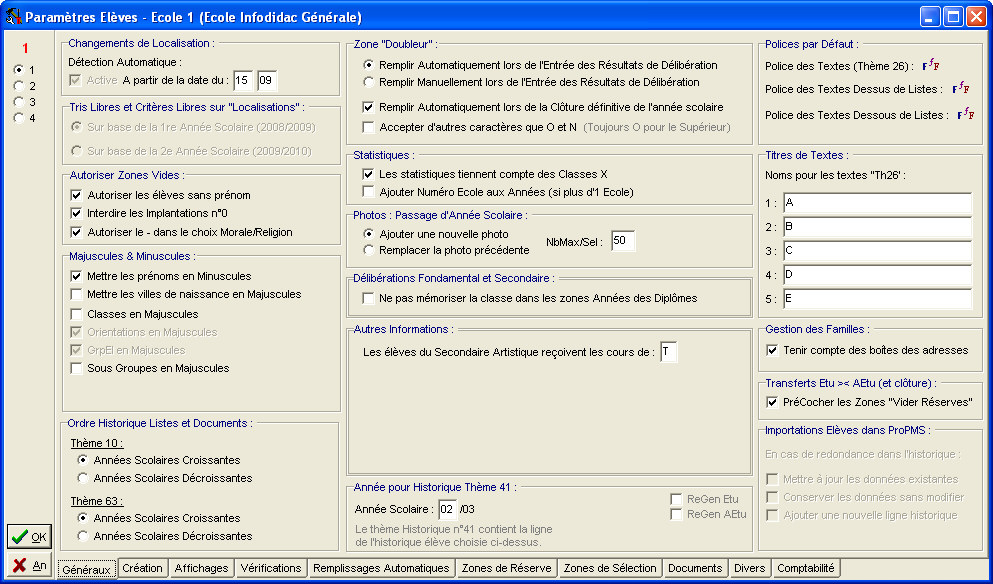Image resolution: width=993 pixels, height=584 pixels.
Task: Open font picker for Police des Textes Dessus de Listes
Action: [x=961, y=88]
